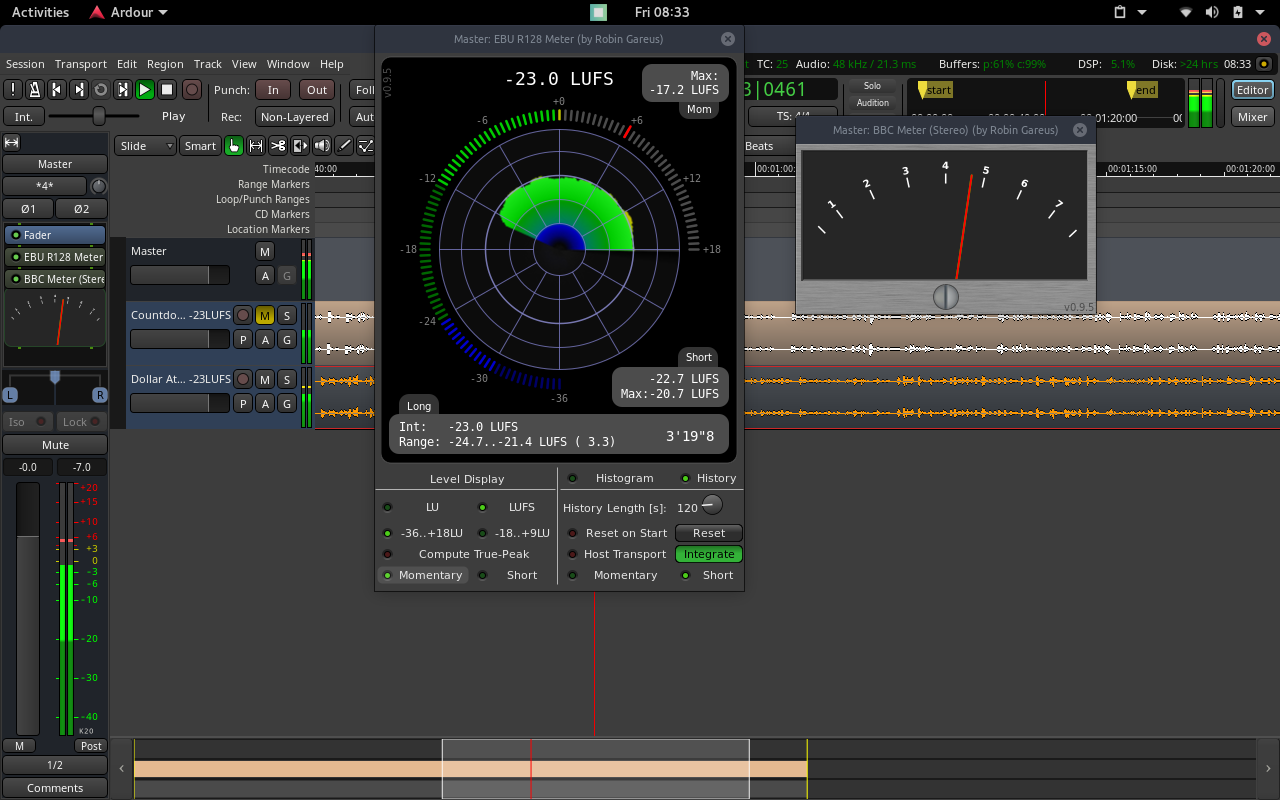Open Master track automation (A) menu

pyautogui.click(x=264, y=275)
